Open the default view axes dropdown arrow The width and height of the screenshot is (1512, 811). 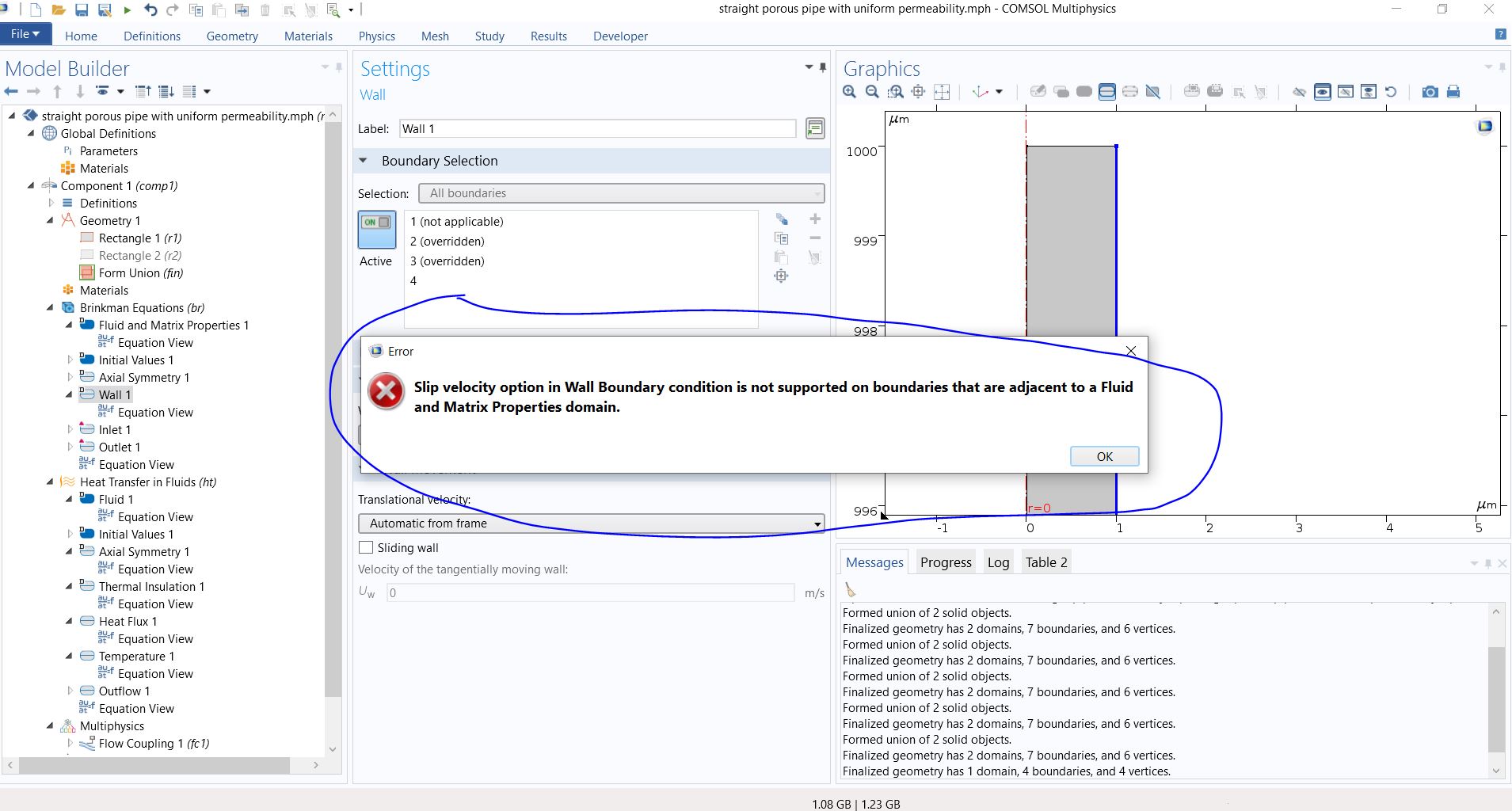pyautogui.click(x=999, y=92)
